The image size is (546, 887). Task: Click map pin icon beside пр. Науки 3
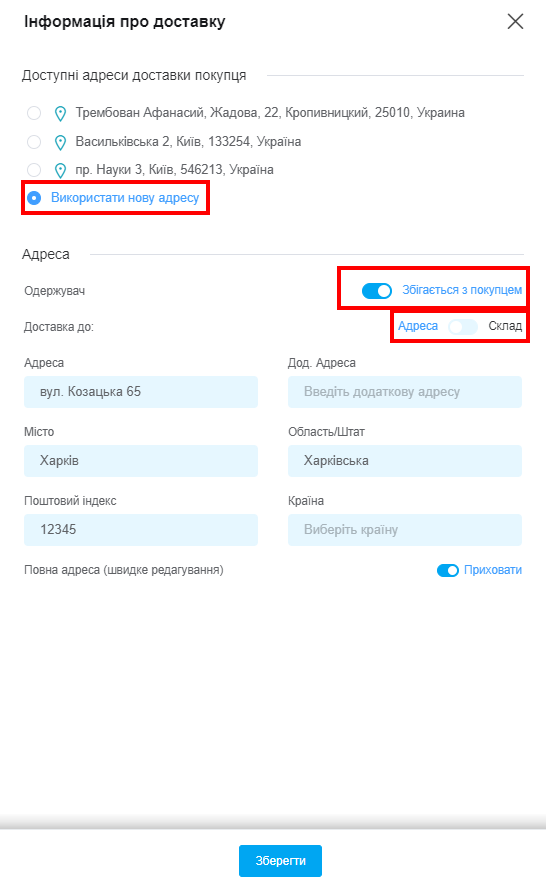[x=60, y=170]
